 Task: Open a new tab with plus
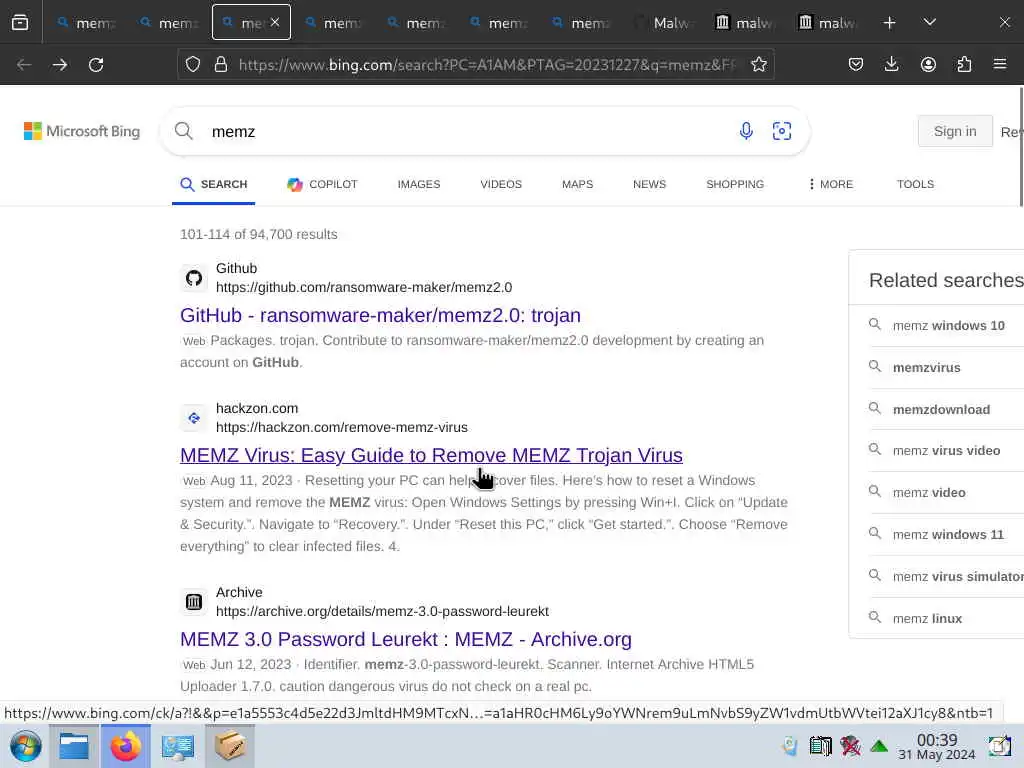pos(889,23)
